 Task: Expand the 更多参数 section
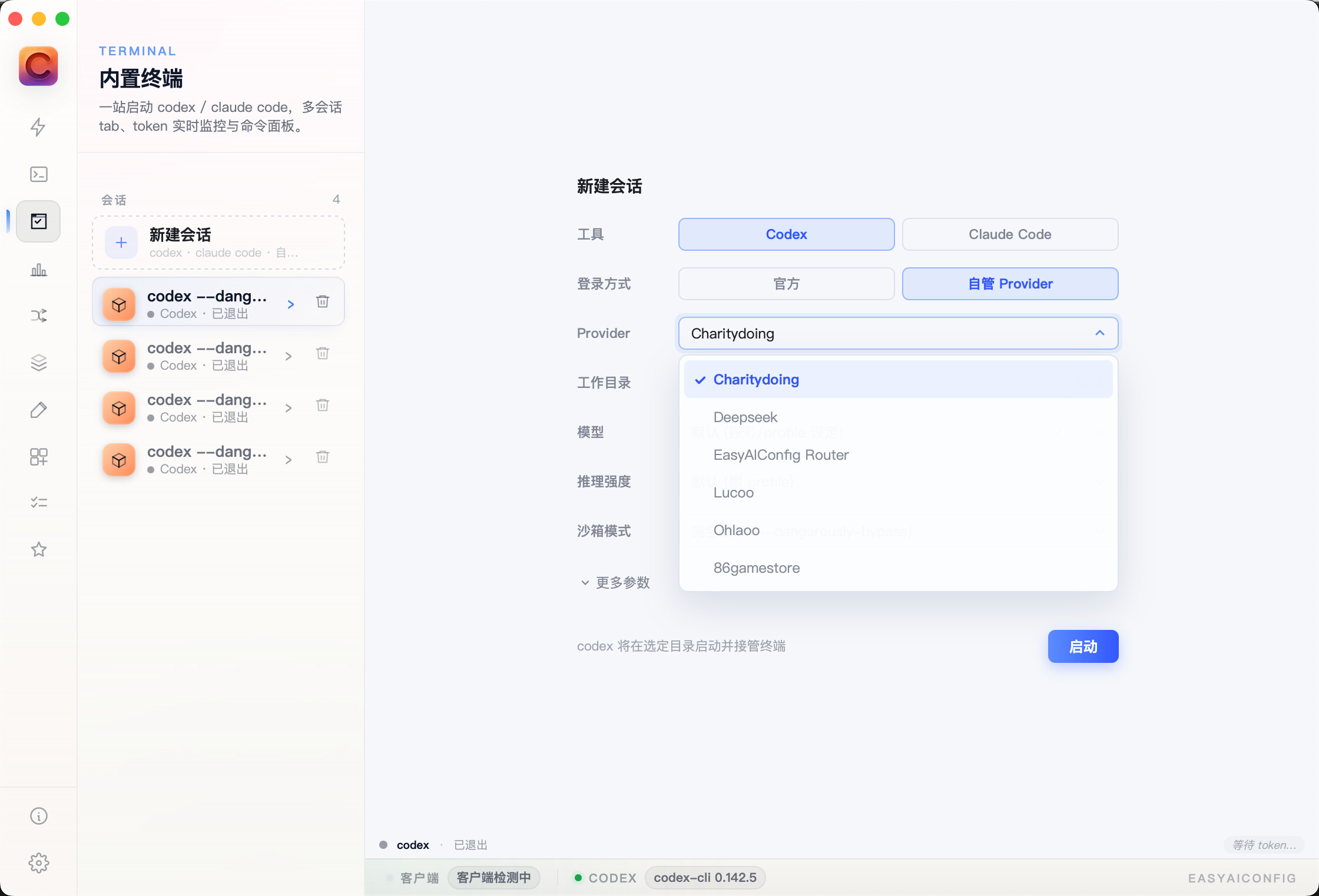point(615,583)
